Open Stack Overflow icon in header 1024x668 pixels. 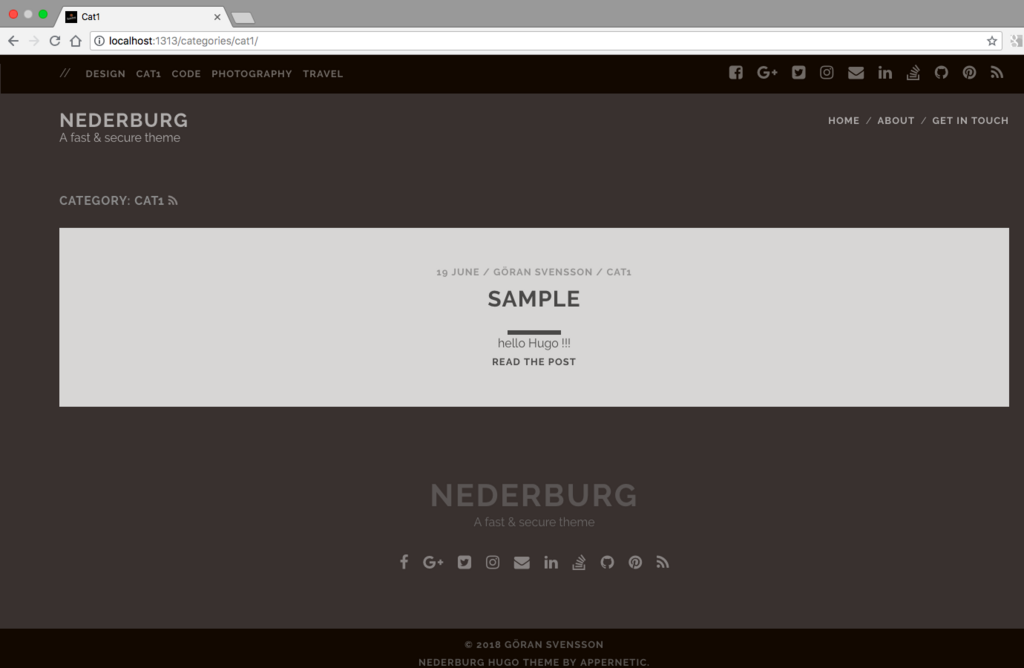pyautogui.click(x=913, y=72)
